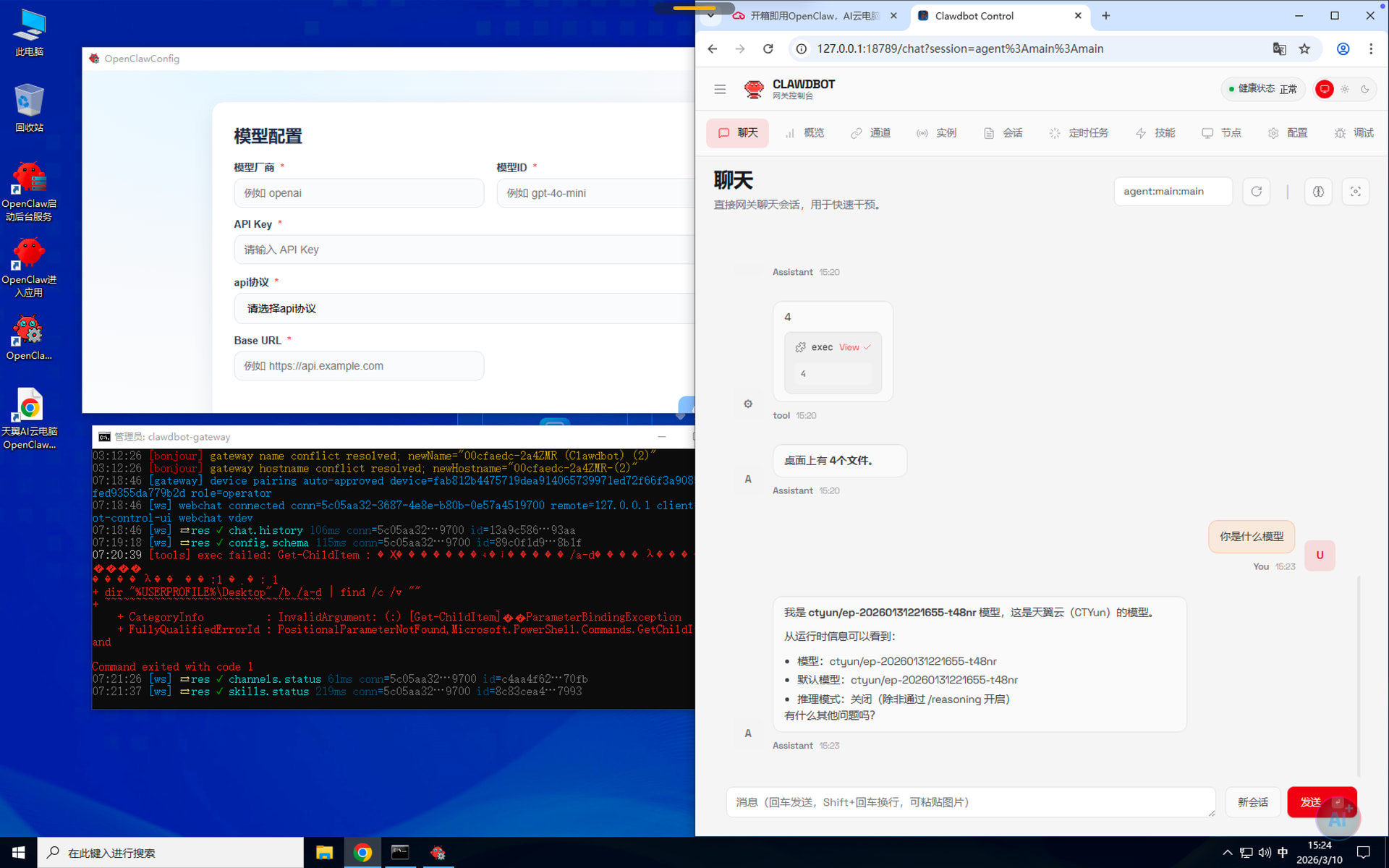Image resolution: width=1389 pixels, height=868 pixels.
Task: Open OpenClaw app from taskbar
Action: pos(438,853)
